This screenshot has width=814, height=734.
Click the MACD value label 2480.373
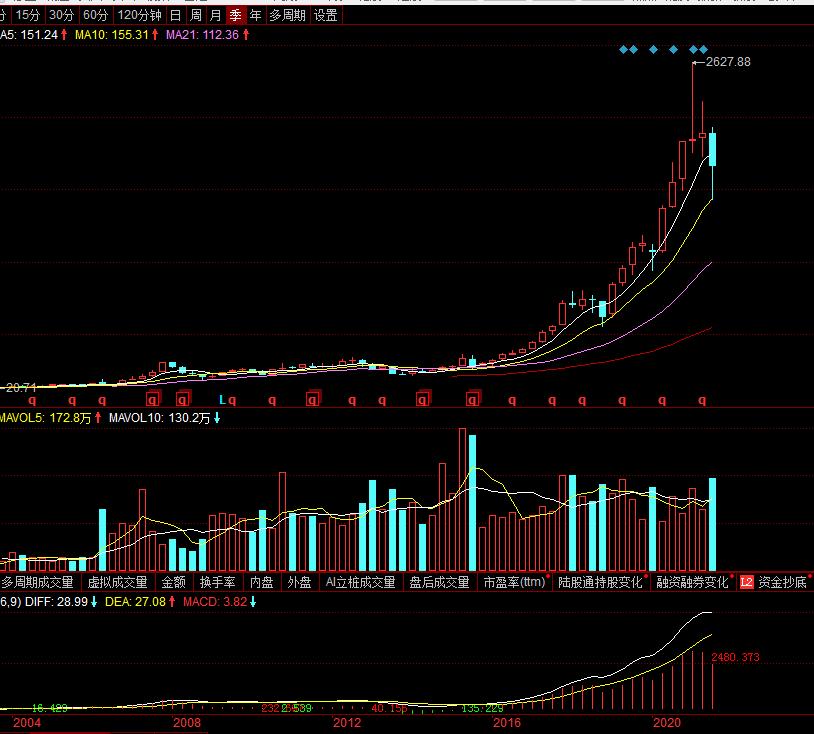[735, 657]
